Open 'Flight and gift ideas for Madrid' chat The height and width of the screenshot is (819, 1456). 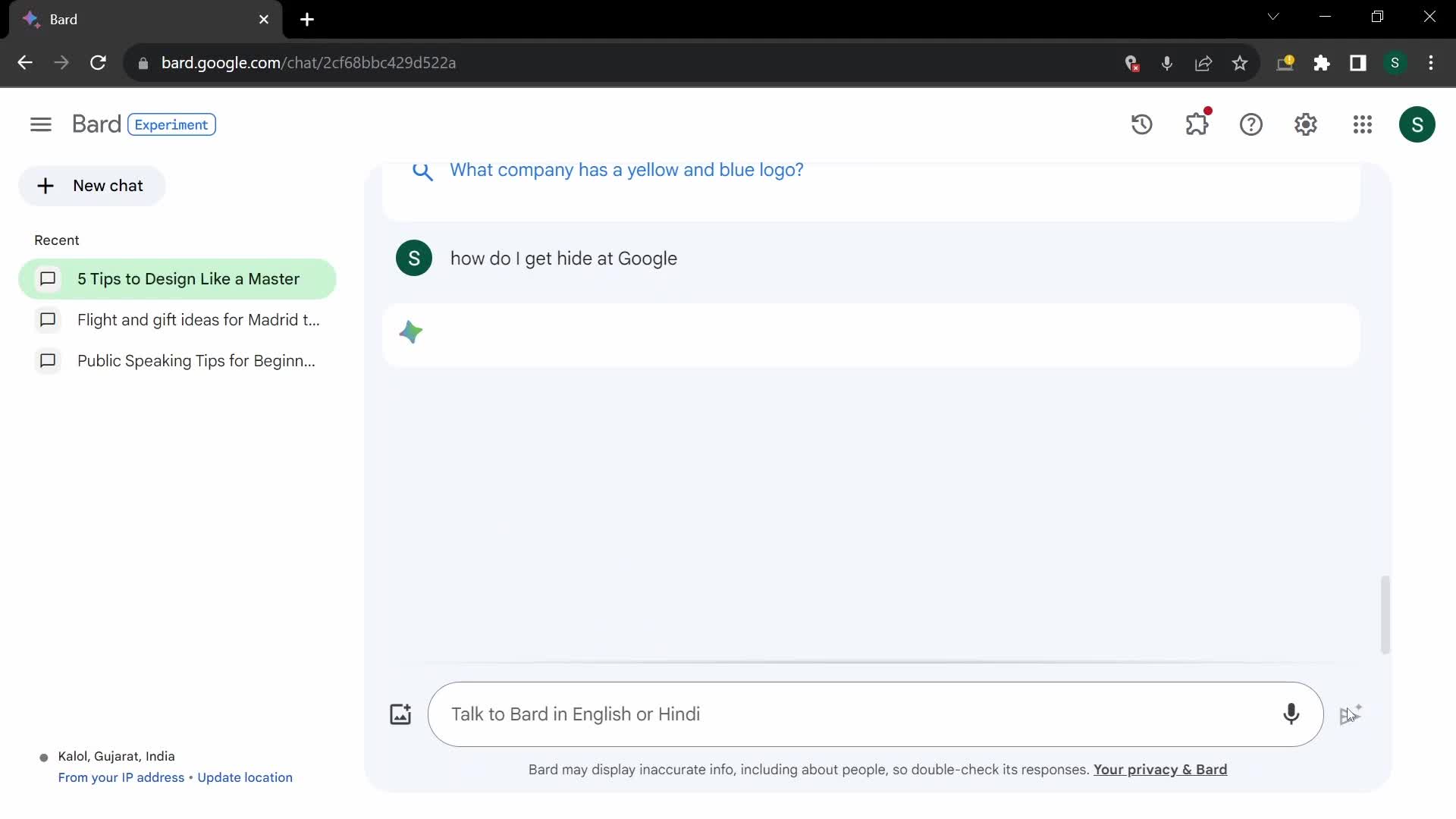pos(177,320)
